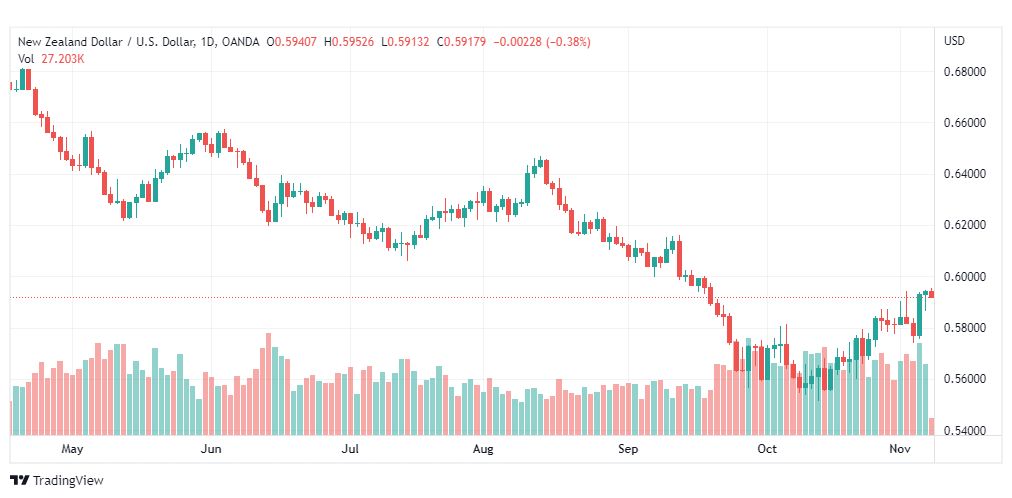
Task: Open the TradingView text link
Action: [x=68, y=481]
